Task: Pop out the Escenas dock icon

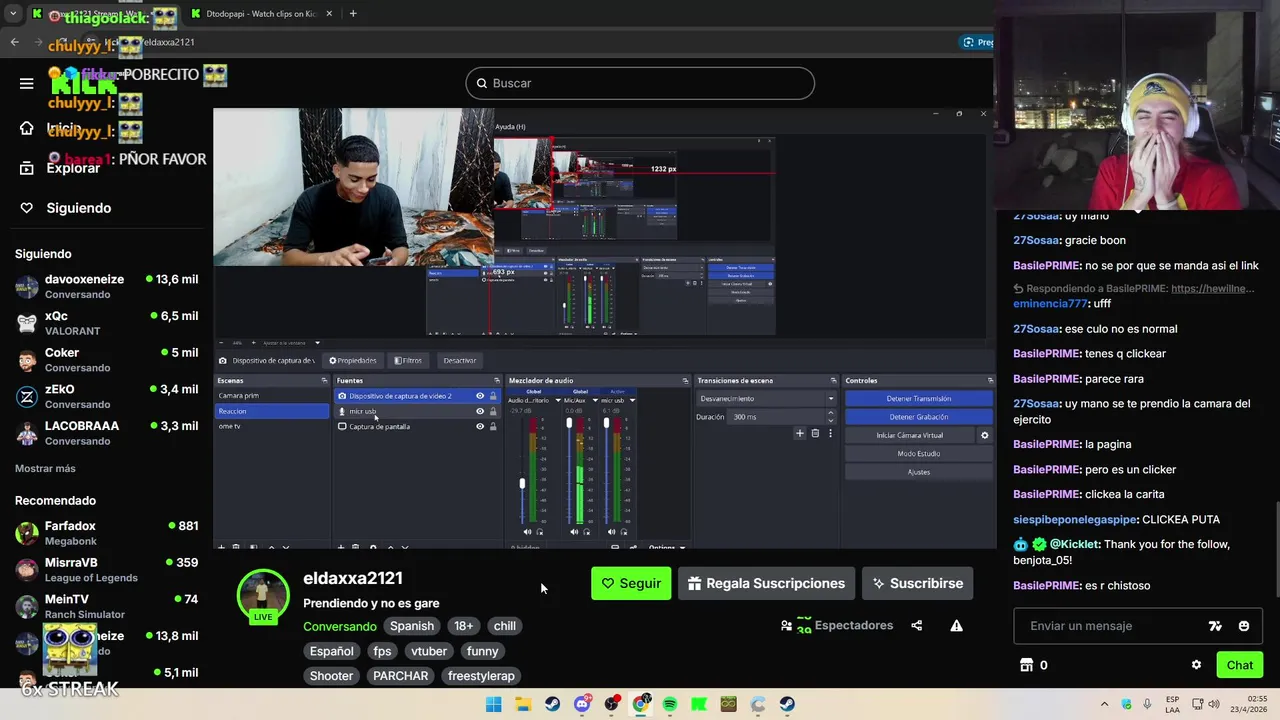Action: pos(324,380)
